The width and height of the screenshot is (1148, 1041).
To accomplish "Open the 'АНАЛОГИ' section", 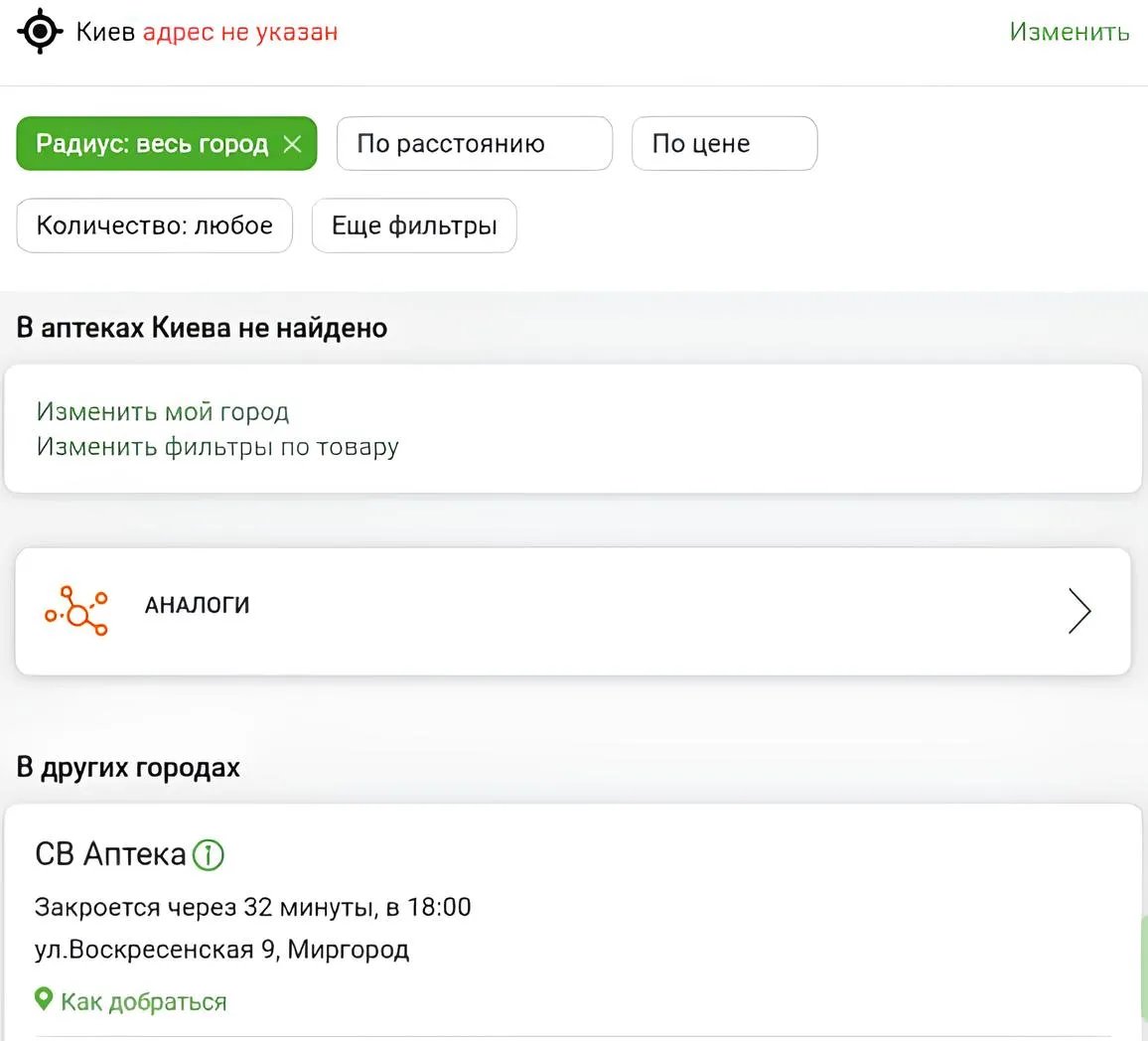I will pyautogui.click(x=198, y=605).
